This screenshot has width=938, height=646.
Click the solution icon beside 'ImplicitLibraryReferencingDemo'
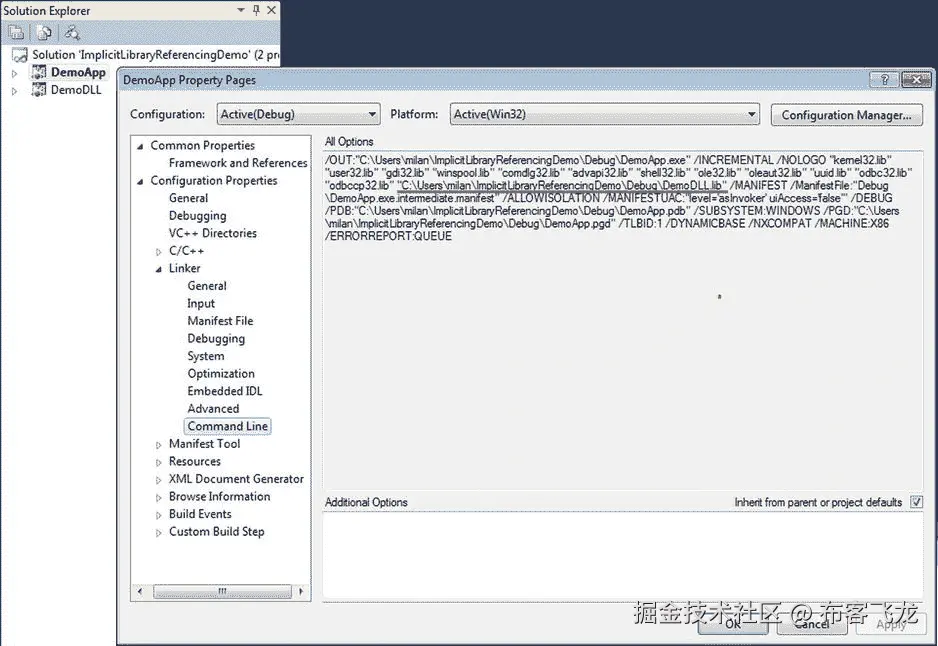(19, 54)
